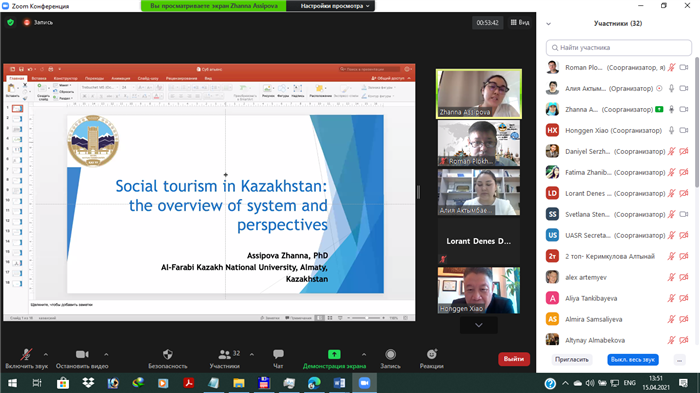Image resolution: width=700 pixels, height=393 pixels.
Task: Open Windows Start button
Action: tap(12, 383)
